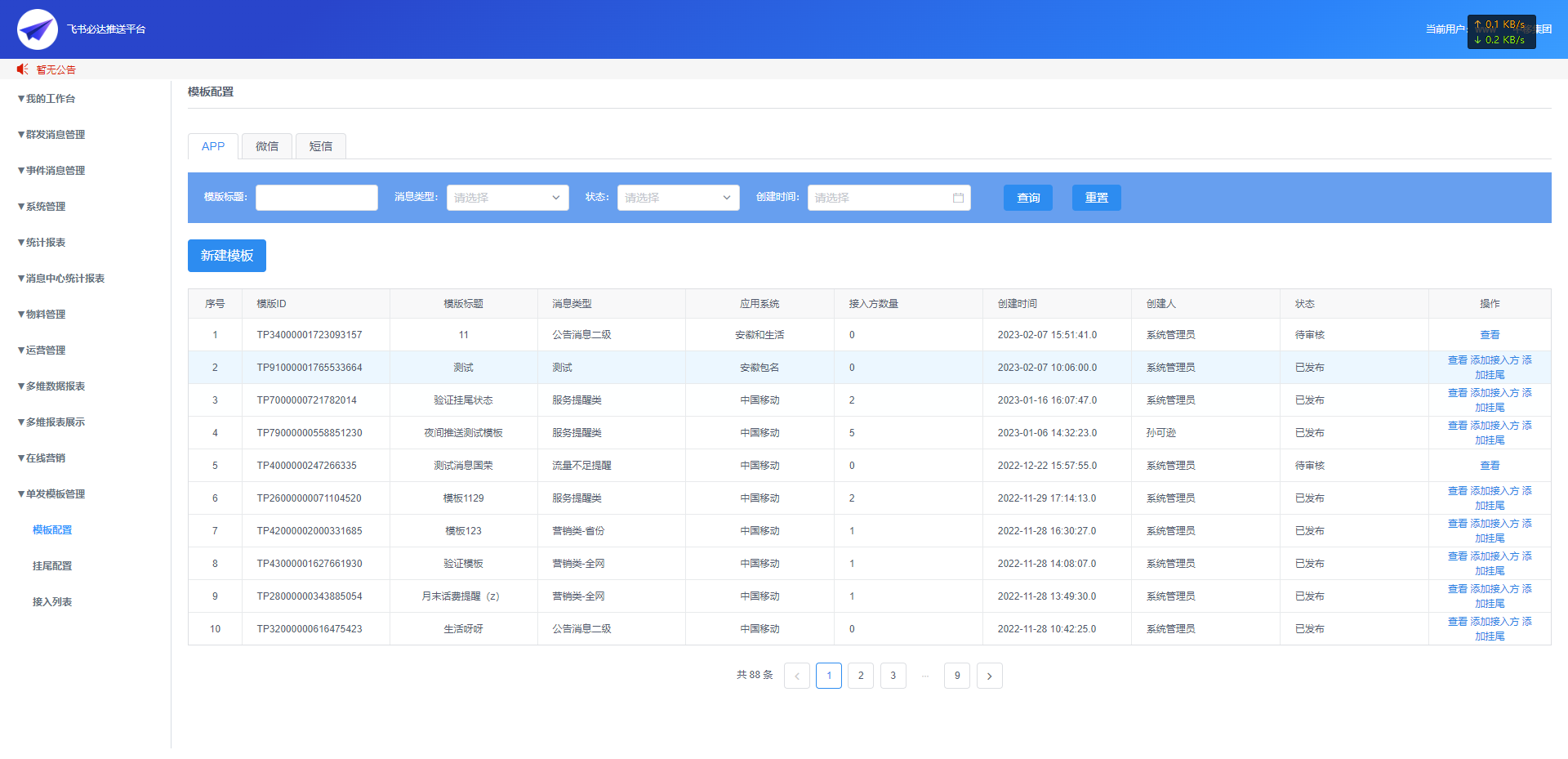Click template ID TP34000001723093157
This screenshot has height=759, width=1568.
(x=310, y=335)
